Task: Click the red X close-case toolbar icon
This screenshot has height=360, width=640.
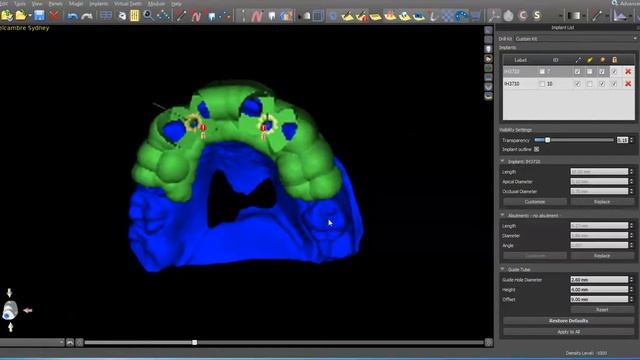Action: (x=54, y=16)
